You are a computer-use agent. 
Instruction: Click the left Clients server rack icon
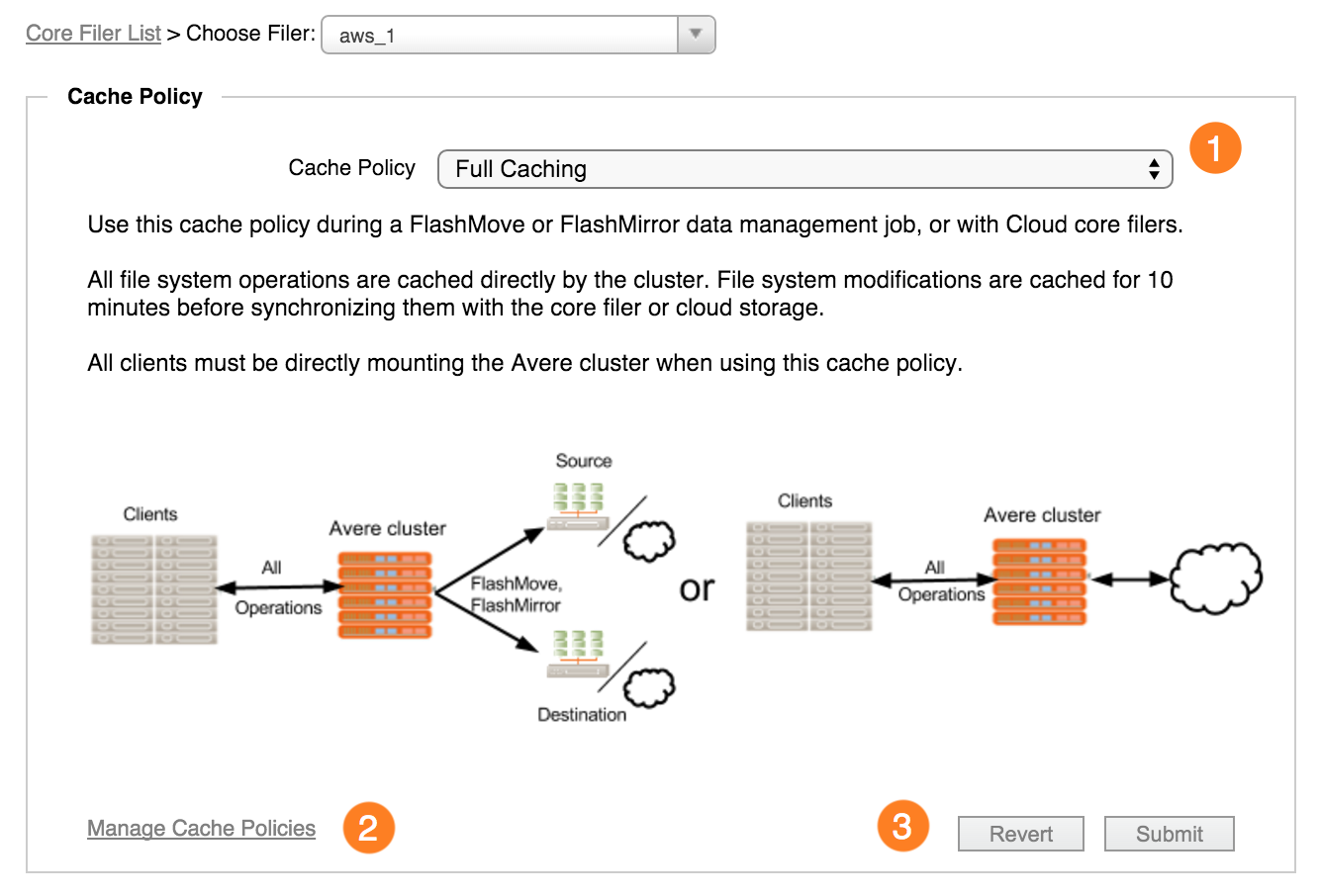(153, 590)
